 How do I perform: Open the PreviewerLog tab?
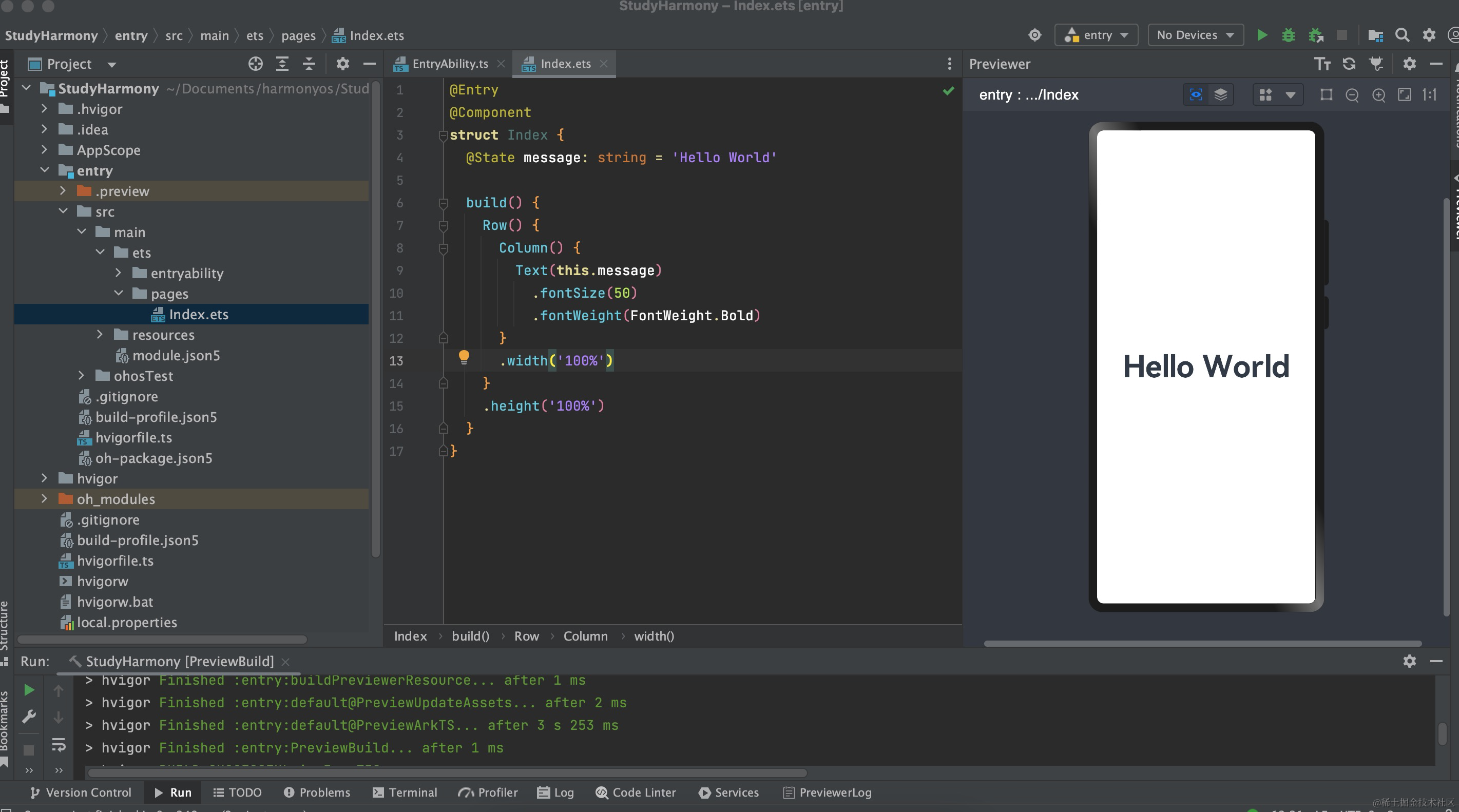[828, 792]
